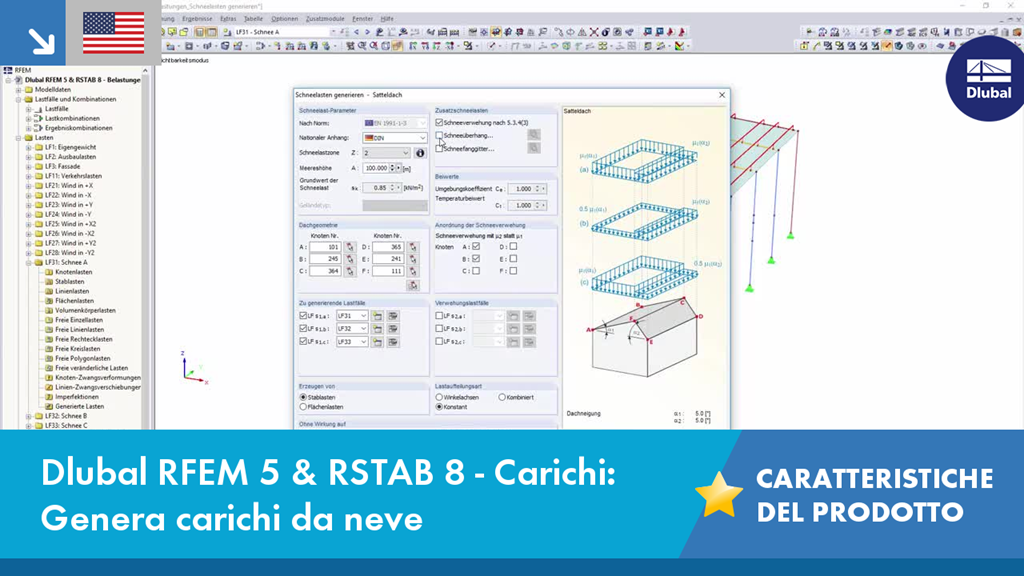
Task: Pick node A graphically with its select icon
Action: click(350, 247)
